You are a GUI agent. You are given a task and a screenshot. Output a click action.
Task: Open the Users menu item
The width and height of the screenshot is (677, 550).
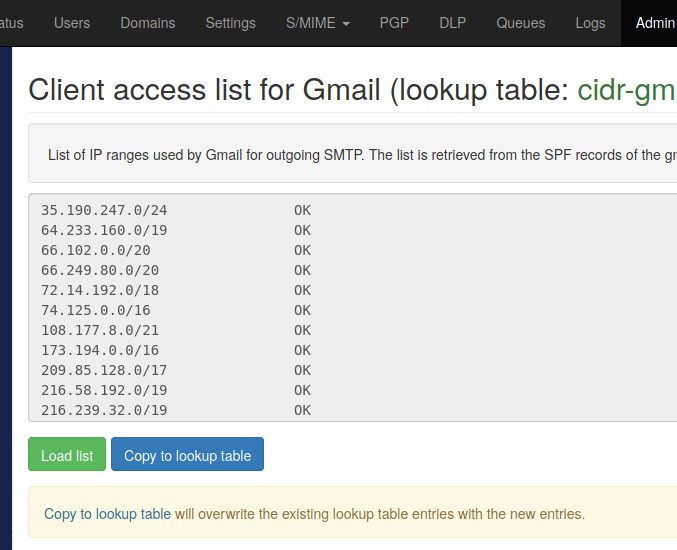pos(72,23)
